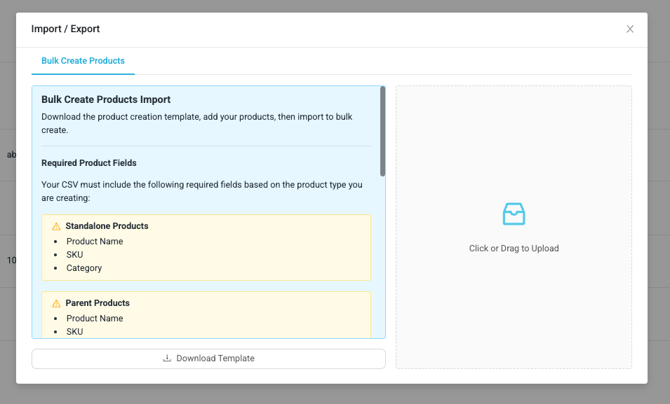Click the warning icon beside Parent Products
The width and height of the screenshot is (670, 404).
coord(56,303)
